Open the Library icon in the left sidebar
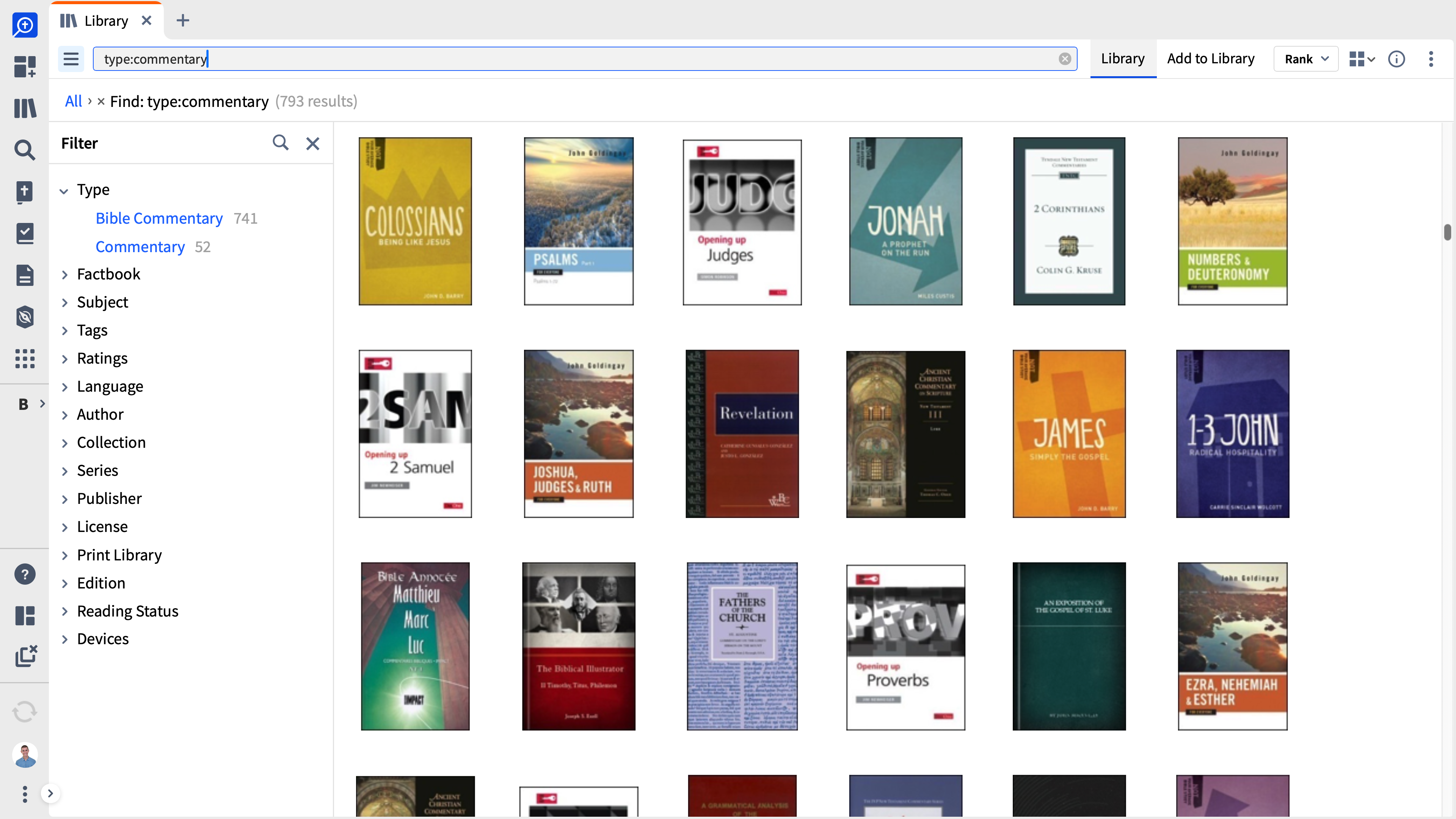Image resolution: width=1456 pixels, height=819 pixels. 25,108
